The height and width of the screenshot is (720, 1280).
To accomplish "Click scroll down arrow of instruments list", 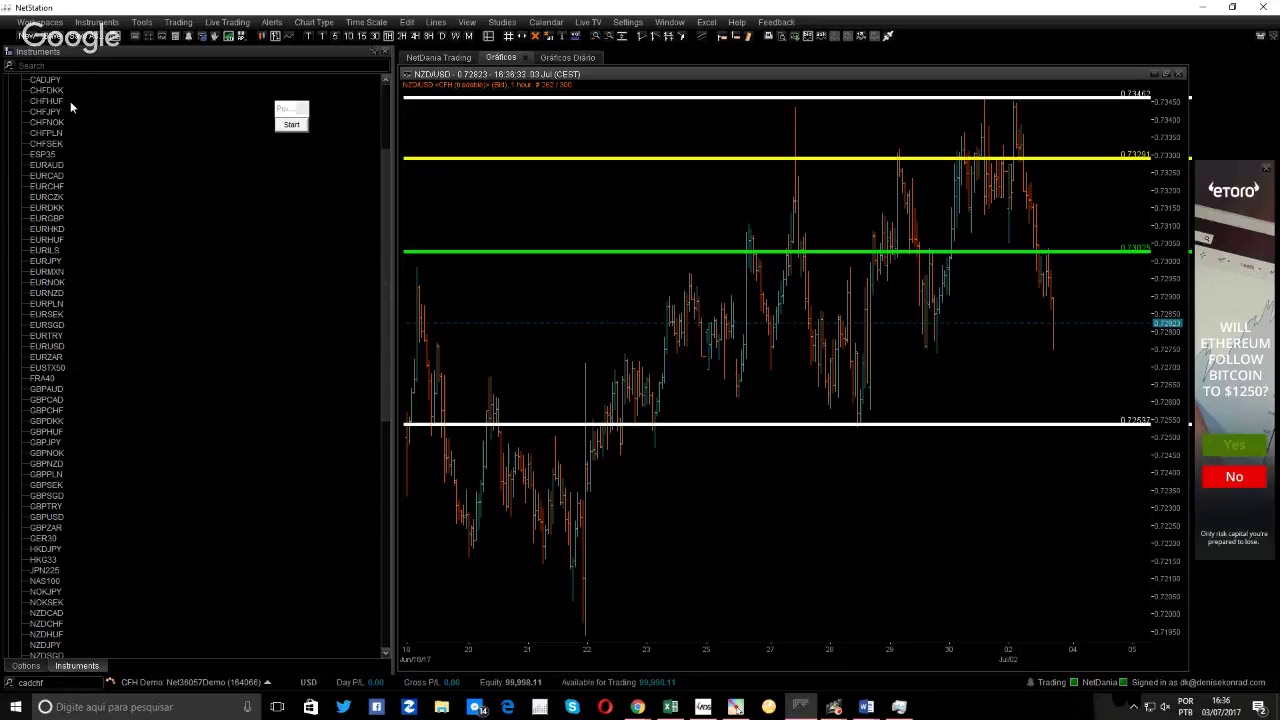I will click(386, 652).
